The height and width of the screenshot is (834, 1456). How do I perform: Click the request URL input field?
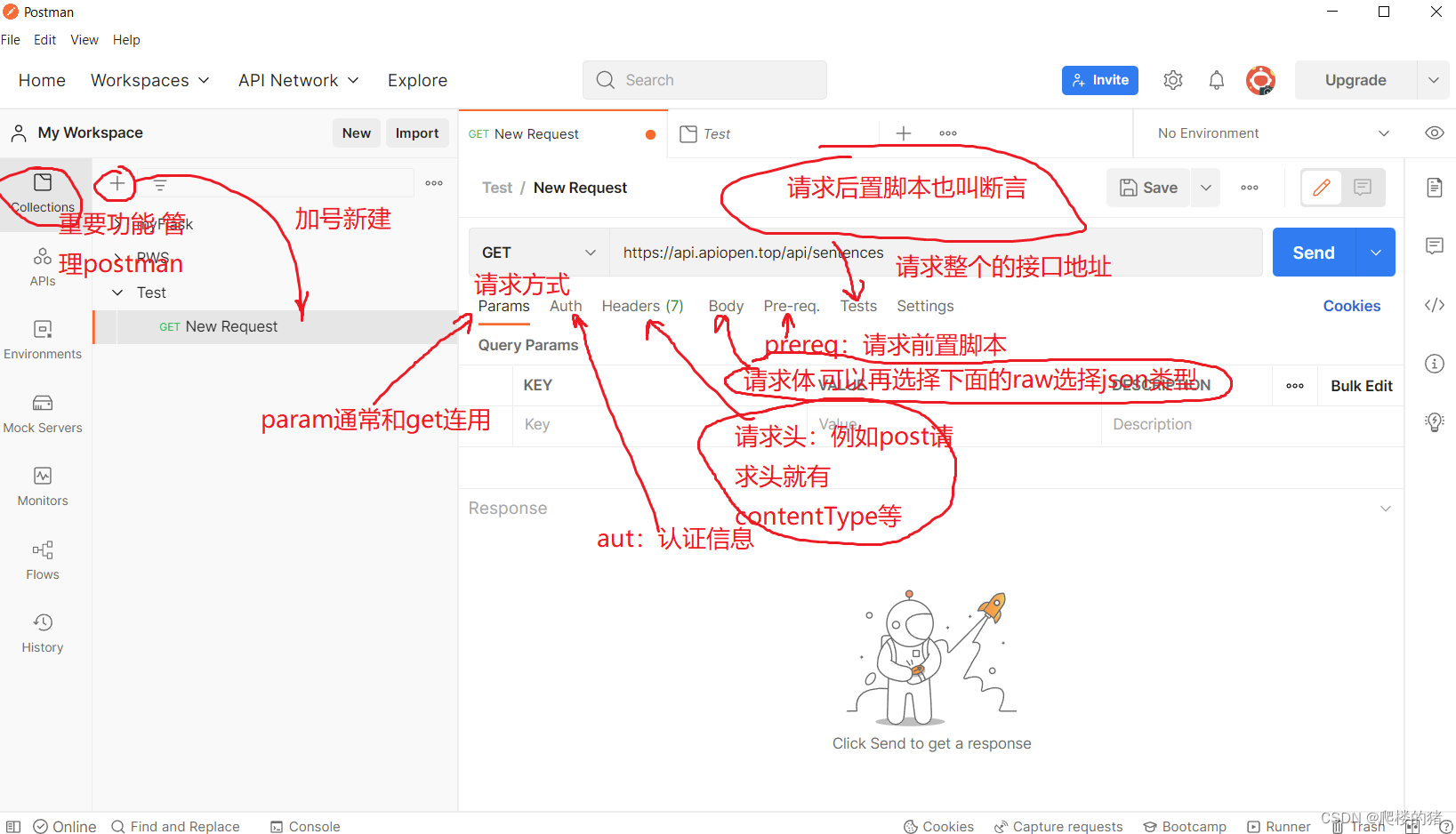936,253
